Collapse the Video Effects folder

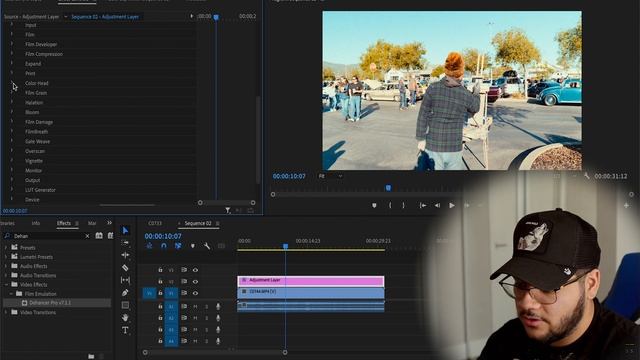click(6, 284)
